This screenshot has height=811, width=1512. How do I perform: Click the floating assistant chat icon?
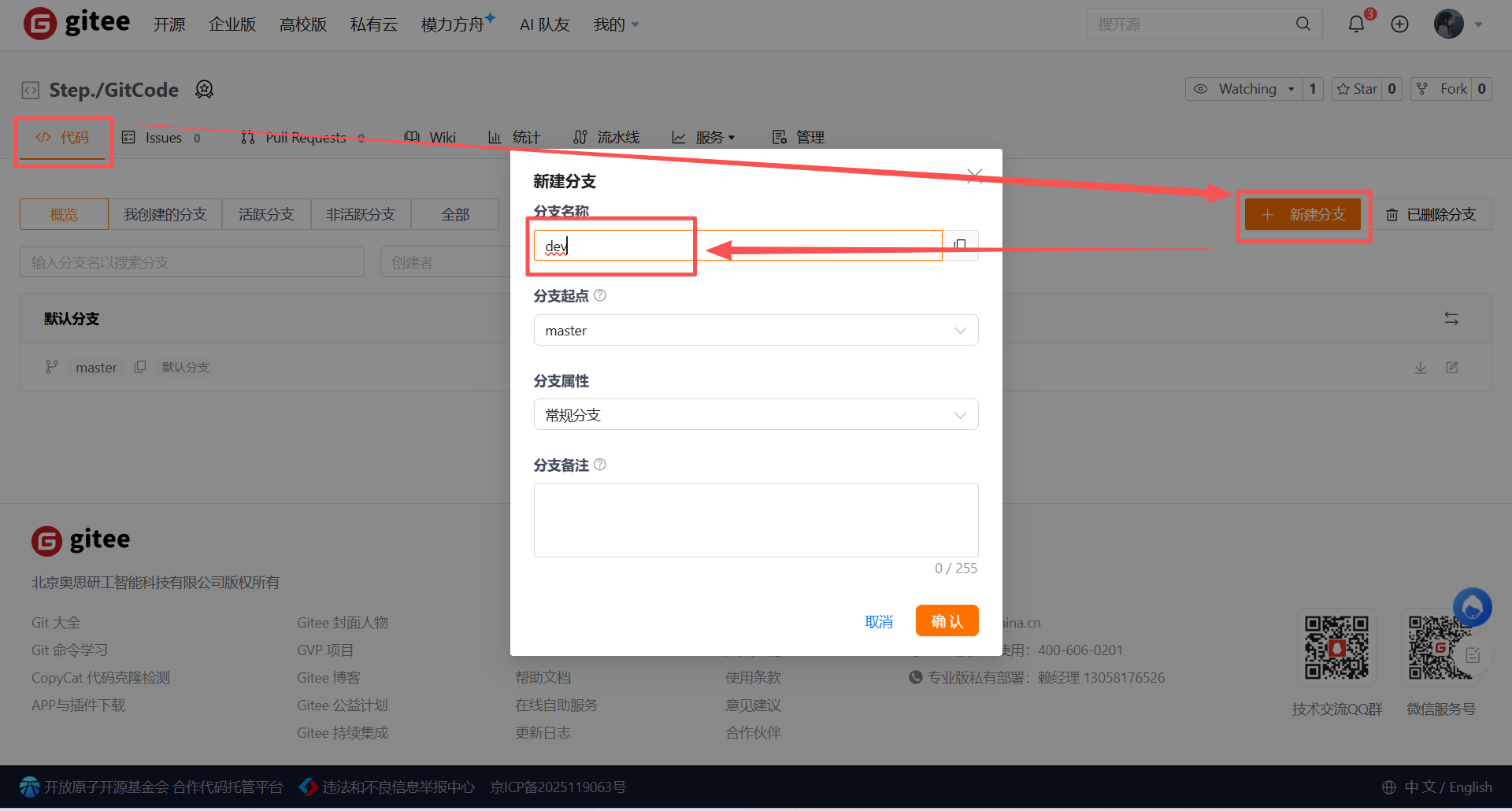pos(1473,607)
